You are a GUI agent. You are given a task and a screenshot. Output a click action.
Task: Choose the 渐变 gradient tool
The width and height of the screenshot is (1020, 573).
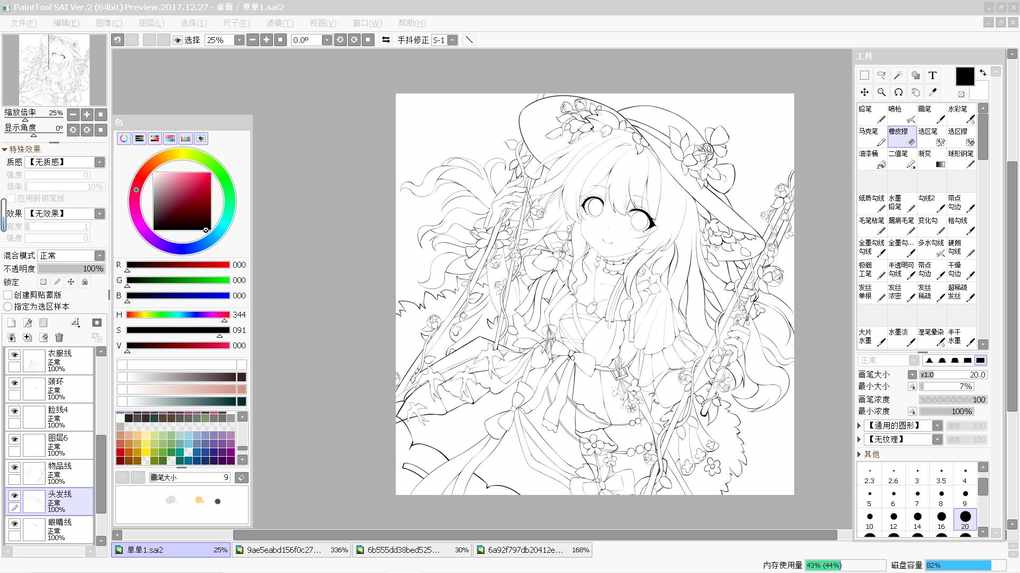pos(932,159)
